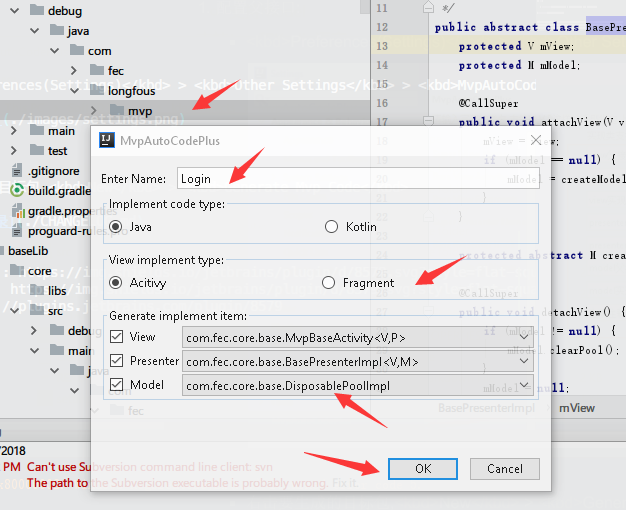This screenshot has width=626, height=510.
Task: Click line number 12 in the gutter
Action: [382, 27]
